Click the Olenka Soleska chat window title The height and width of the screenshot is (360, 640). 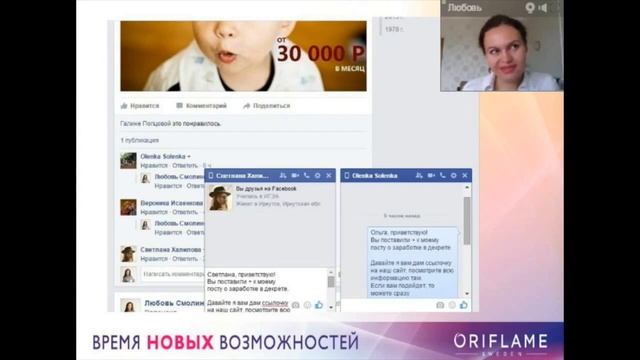[x=374, y=176]
